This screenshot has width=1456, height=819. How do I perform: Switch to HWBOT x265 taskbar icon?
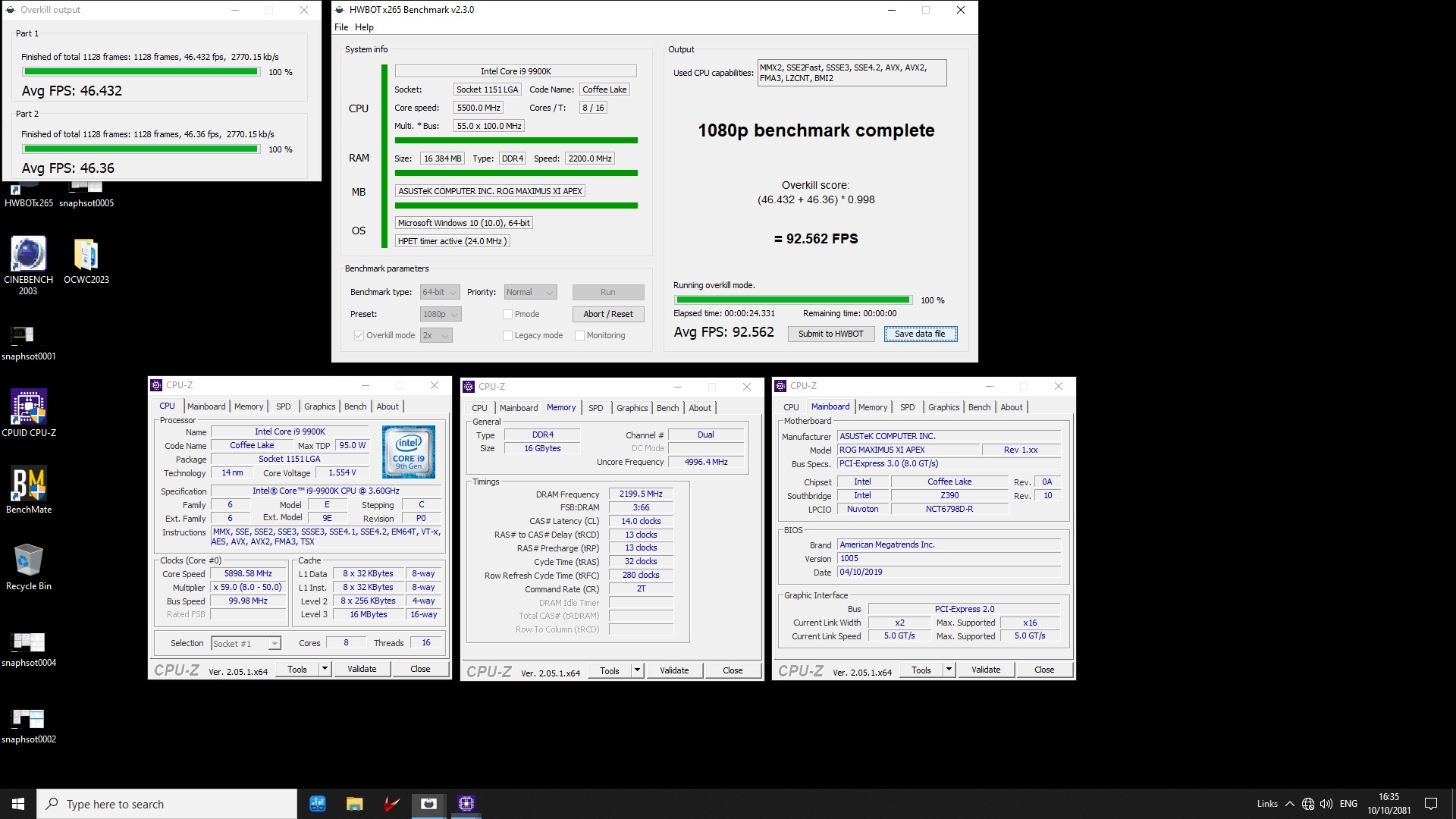(428, 804)
